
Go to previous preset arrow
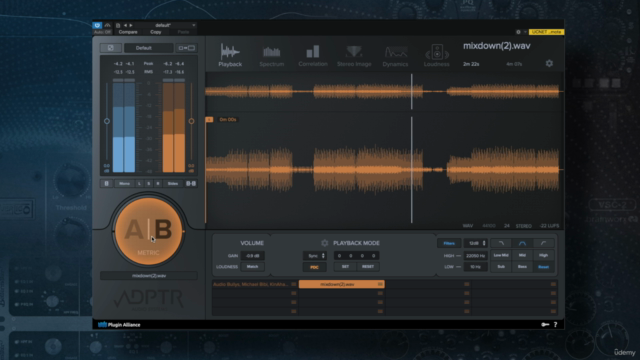pyautogui.click(x=125, y=25)
